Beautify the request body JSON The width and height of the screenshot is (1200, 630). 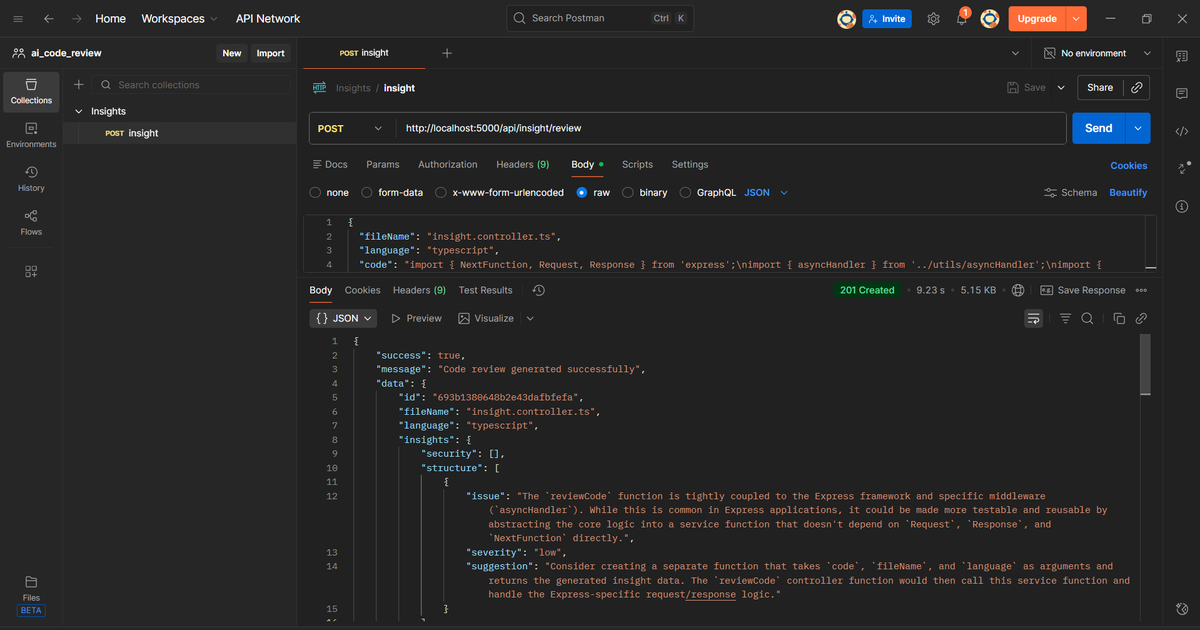pyautogui.click(x=1128, y=192)
